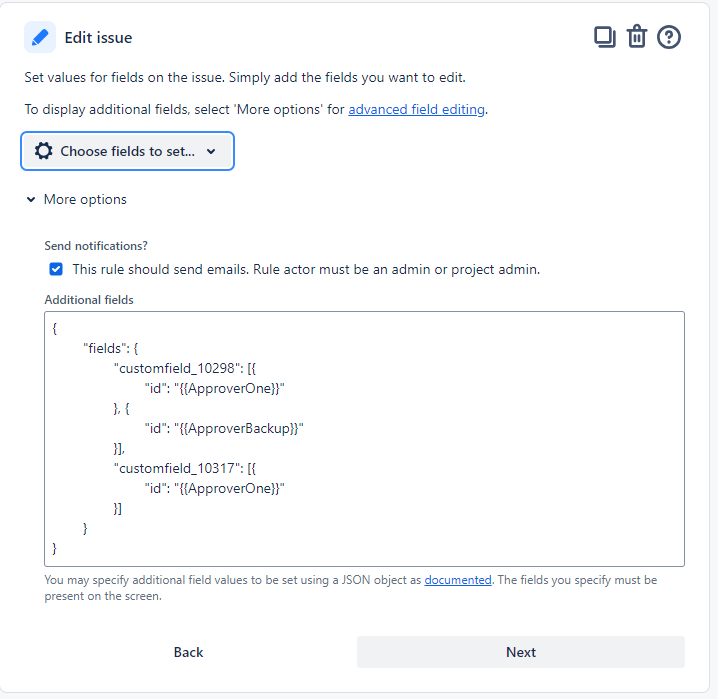This screenshot has width=718, height=699.
Task: Click the Edit issue heading text
Action: tap(98, 38)
